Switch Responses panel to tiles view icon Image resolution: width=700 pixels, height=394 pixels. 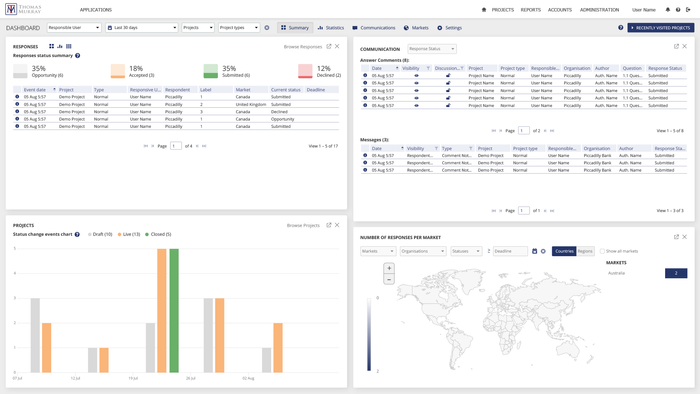tap(52, 46)
